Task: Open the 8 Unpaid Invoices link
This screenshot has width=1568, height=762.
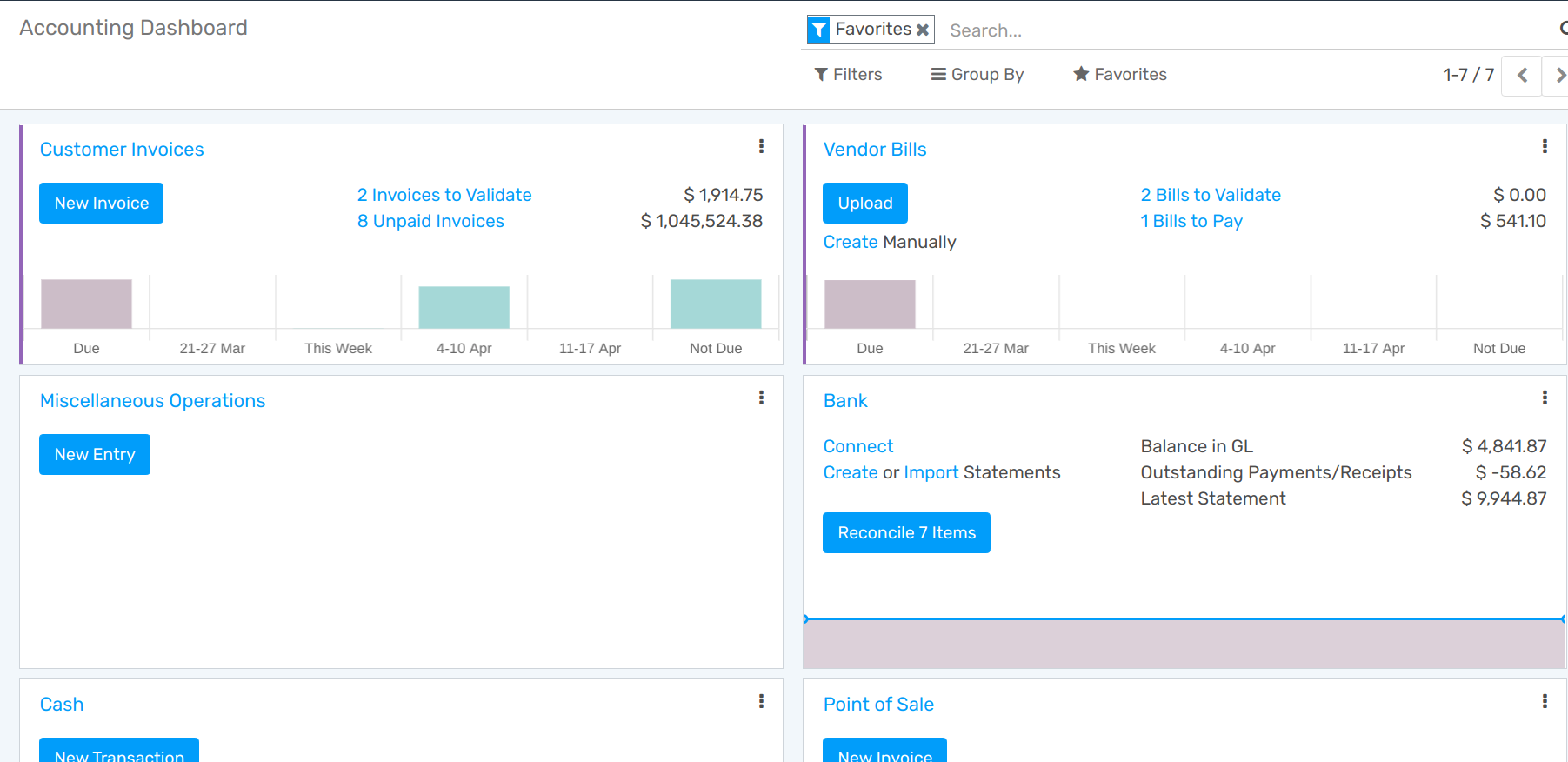Action: point(430,221)
